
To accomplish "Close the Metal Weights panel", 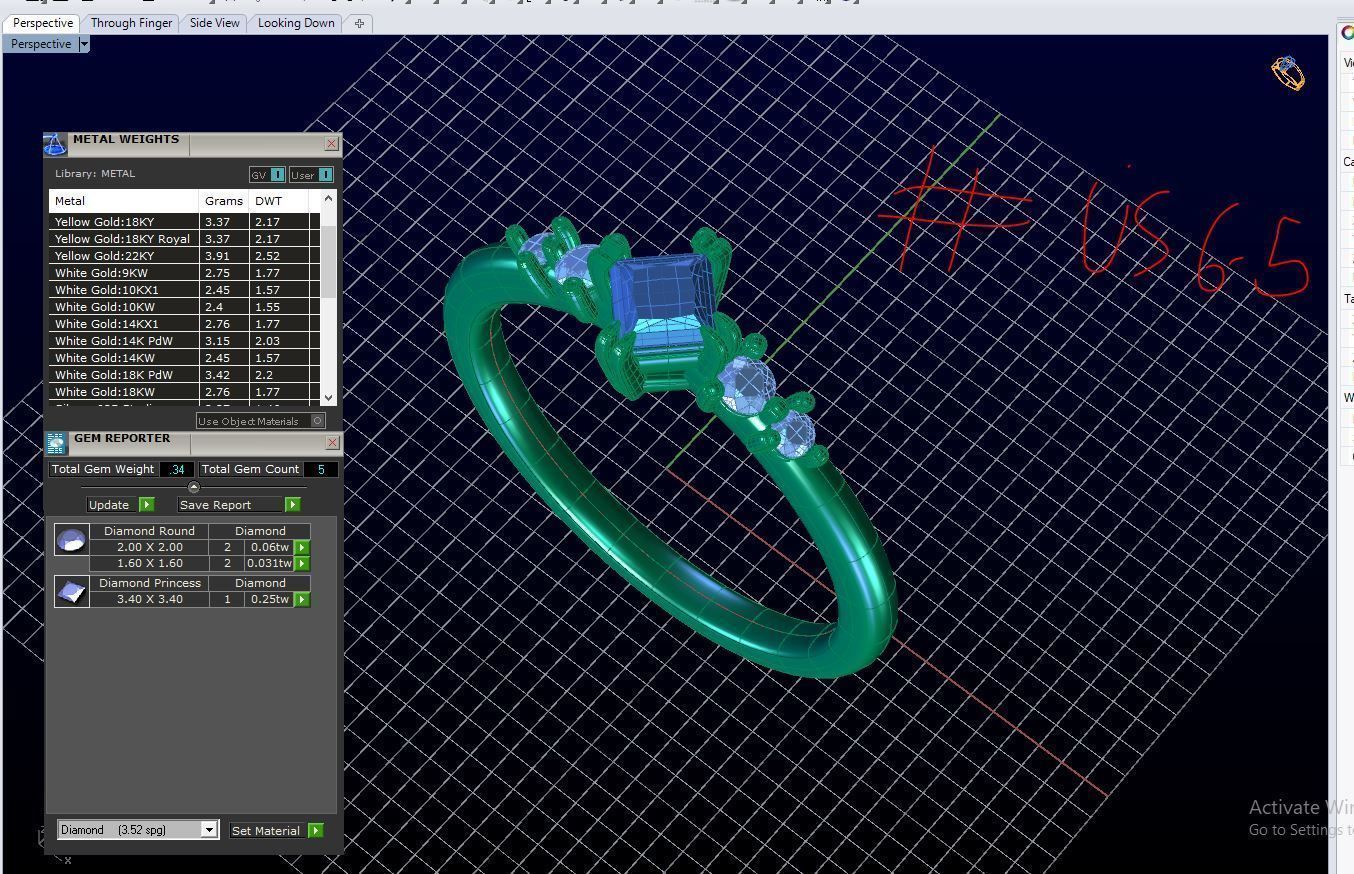I will click(x=331, y=144).
